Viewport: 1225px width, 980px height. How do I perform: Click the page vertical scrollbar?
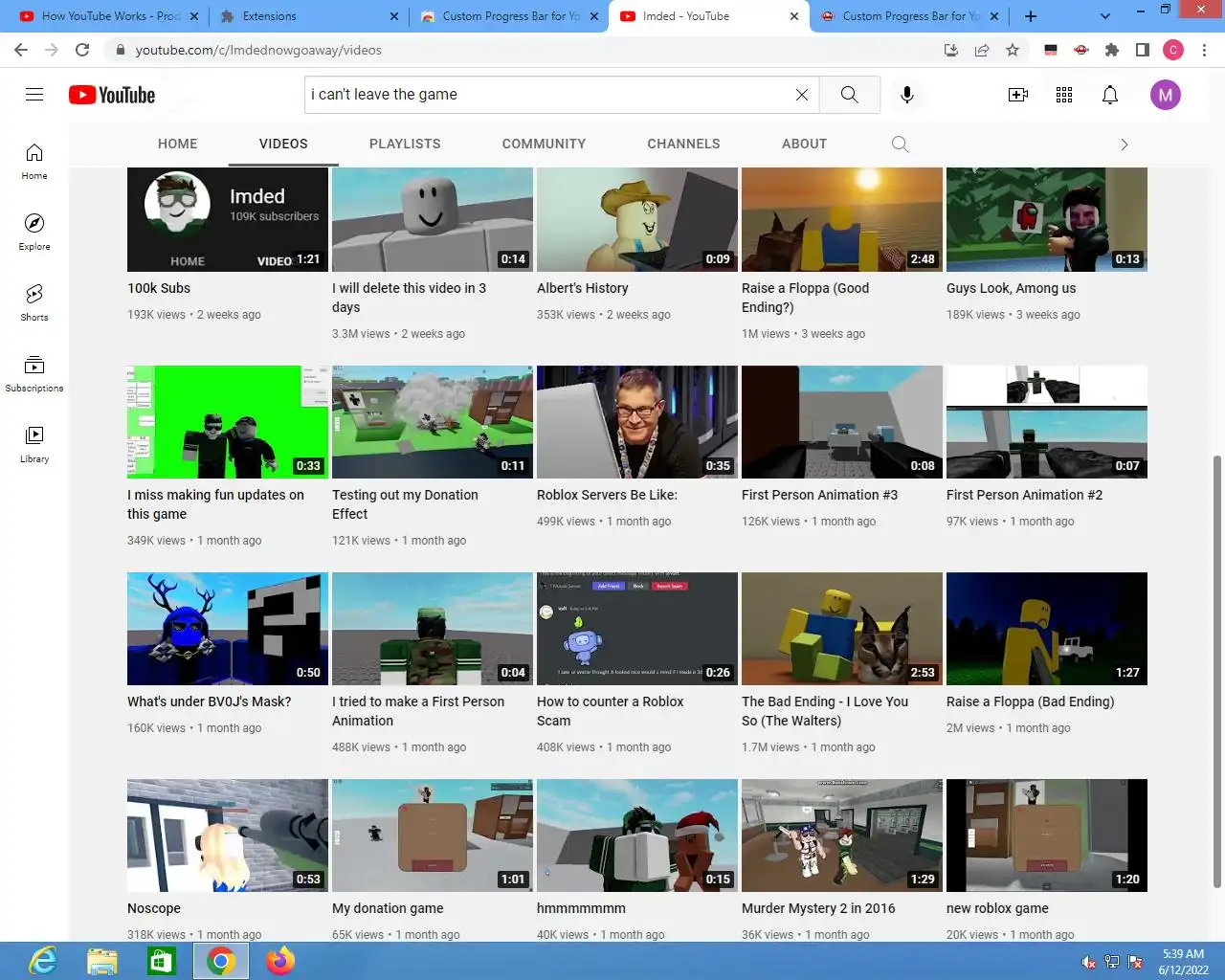pos(1217,670)
